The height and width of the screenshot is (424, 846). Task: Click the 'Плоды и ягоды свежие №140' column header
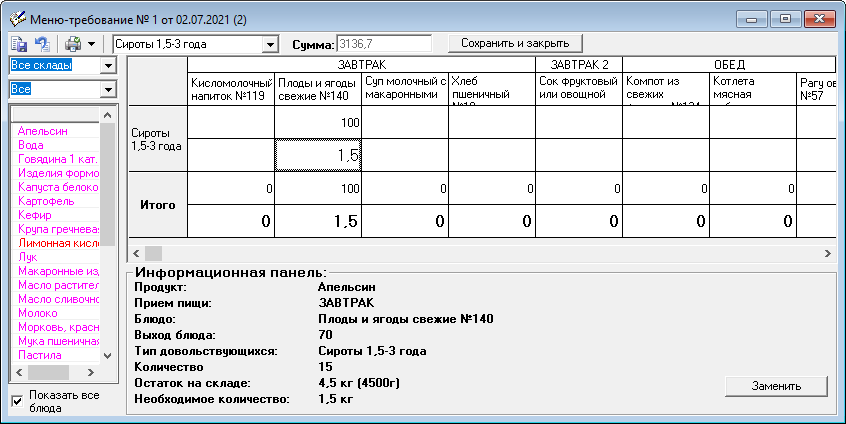317,88
